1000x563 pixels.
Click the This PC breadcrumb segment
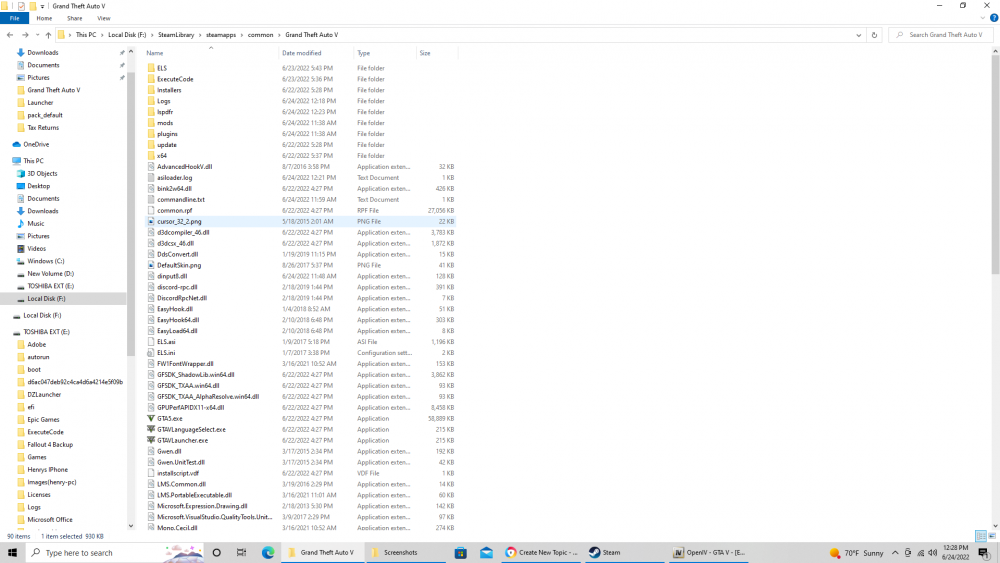click(86, 35)
